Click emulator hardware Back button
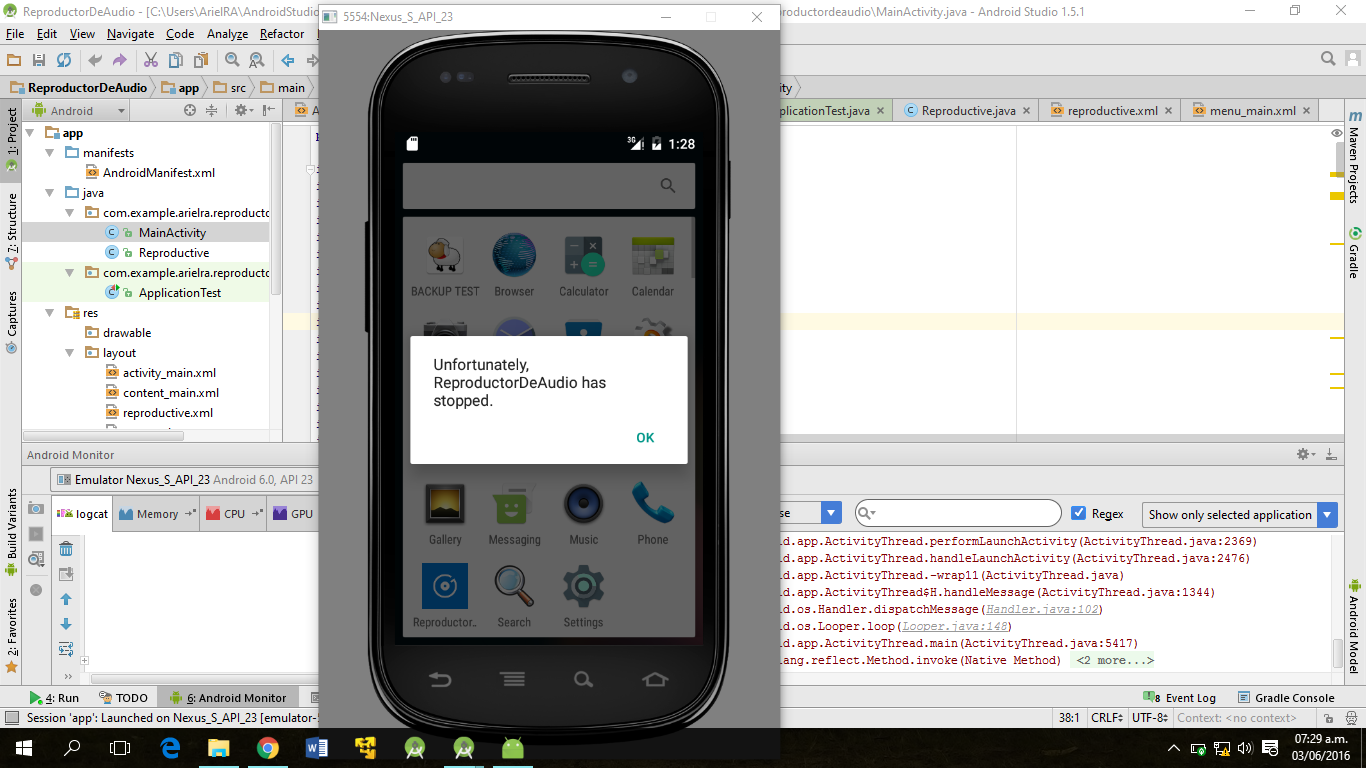Viewport: 1366px width, 768px height. coord(441,679)
